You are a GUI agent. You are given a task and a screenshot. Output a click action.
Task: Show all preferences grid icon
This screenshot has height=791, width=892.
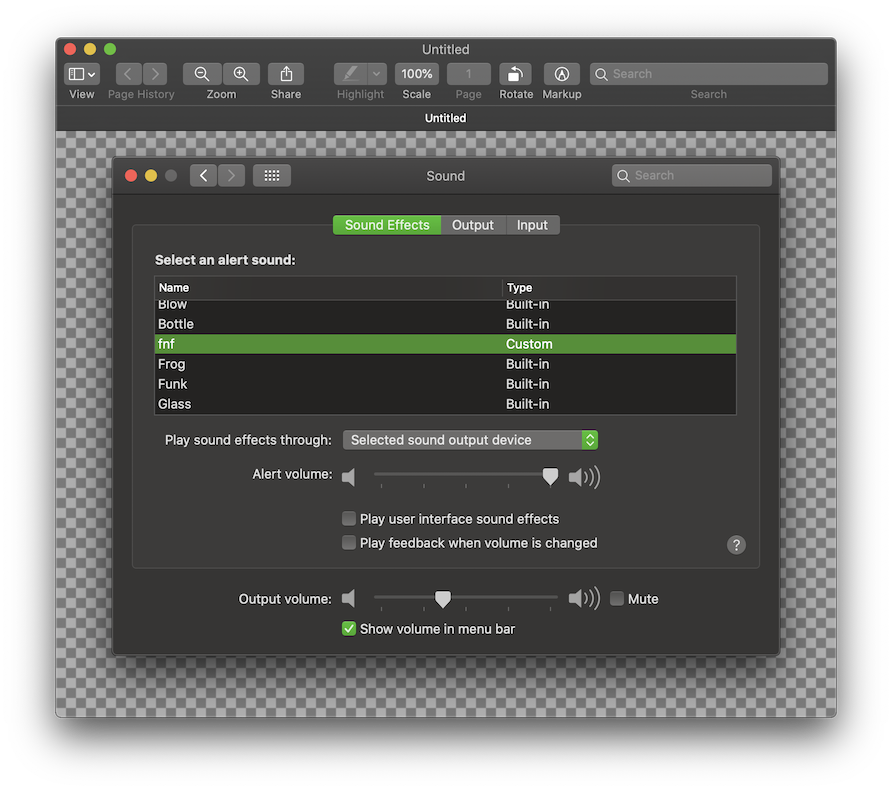(272, 176)
